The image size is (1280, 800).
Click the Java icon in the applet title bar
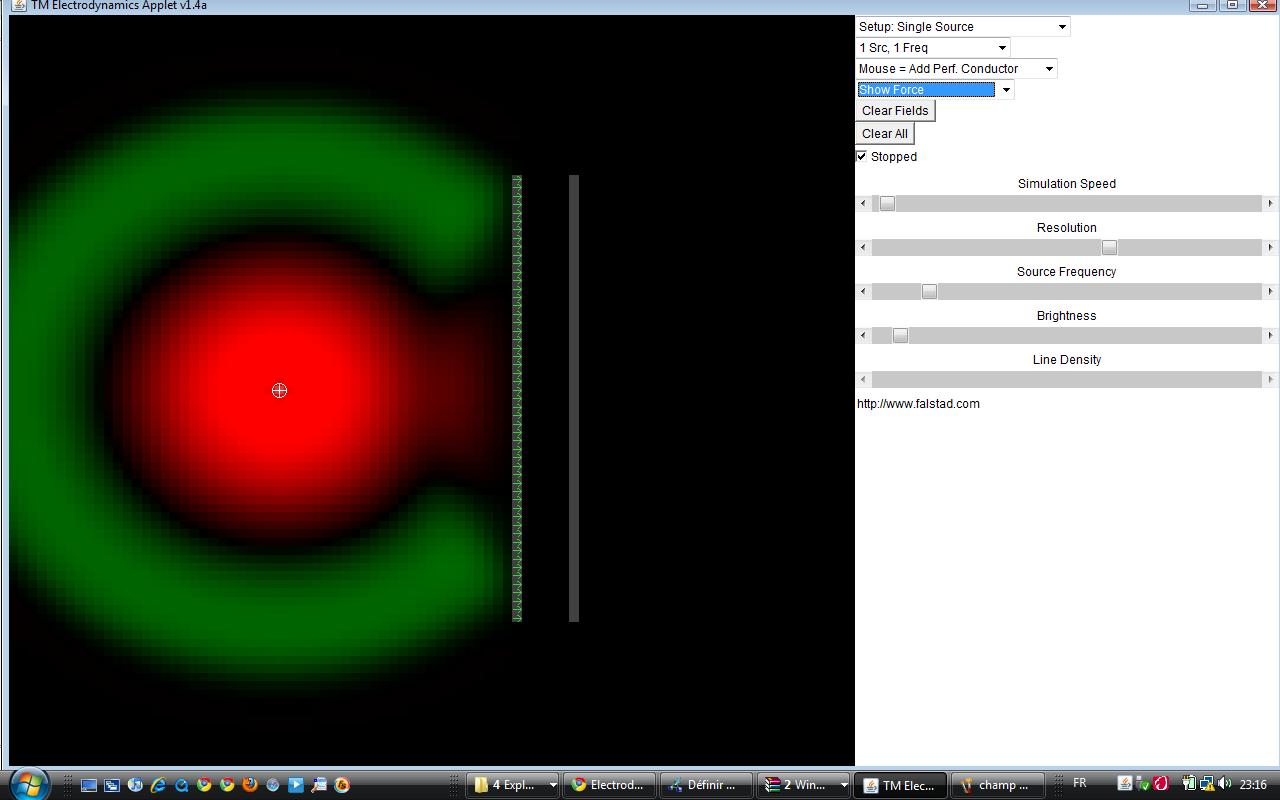[x=19, y=5]
